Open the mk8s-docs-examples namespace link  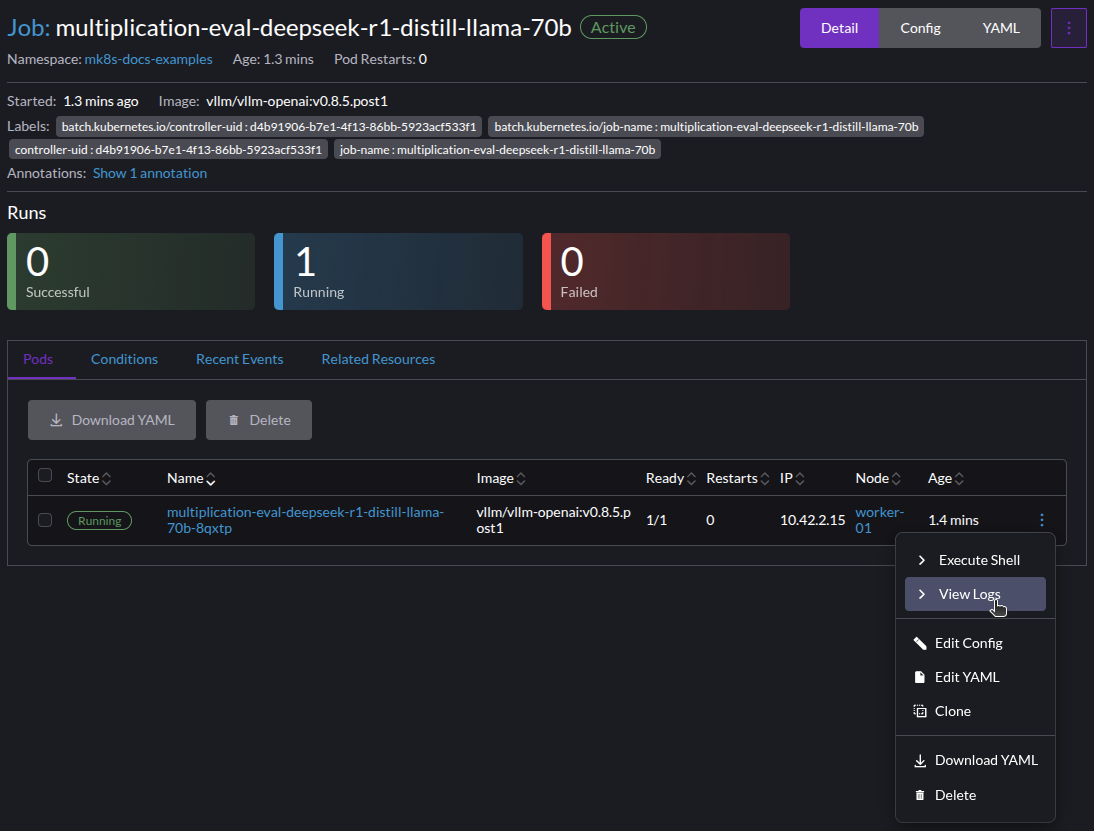coord(148,59)
